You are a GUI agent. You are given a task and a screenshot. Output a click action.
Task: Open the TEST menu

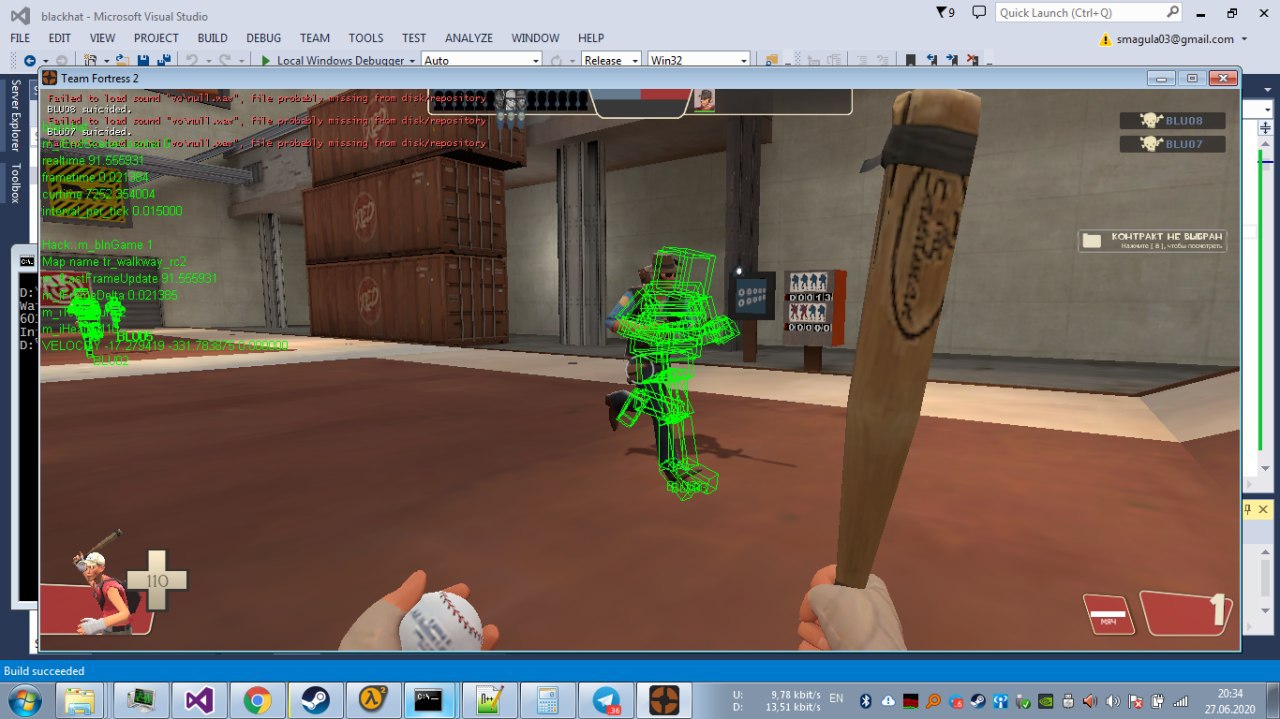414,38
